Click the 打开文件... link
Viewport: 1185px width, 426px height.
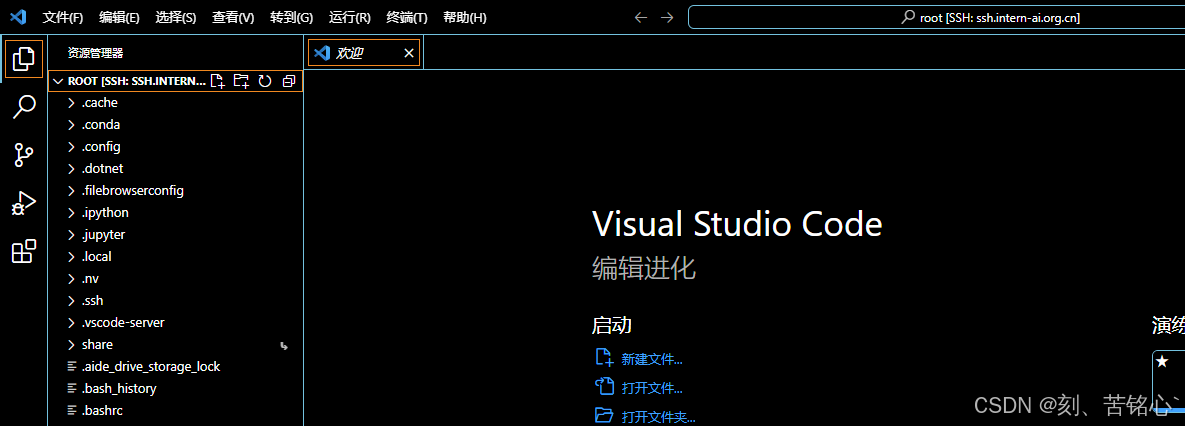652,388
